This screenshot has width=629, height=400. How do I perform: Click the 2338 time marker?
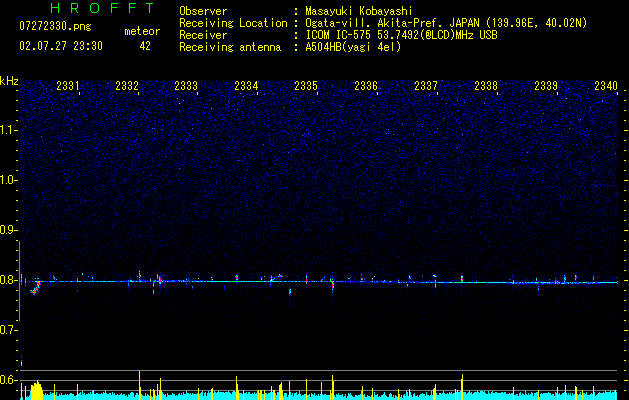486,85
